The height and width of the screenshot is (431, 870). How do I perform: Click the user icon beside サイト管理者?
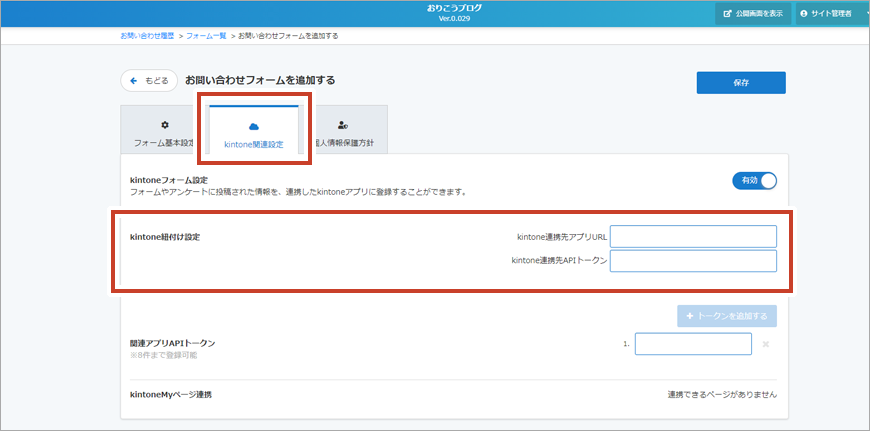coord(804,13)
